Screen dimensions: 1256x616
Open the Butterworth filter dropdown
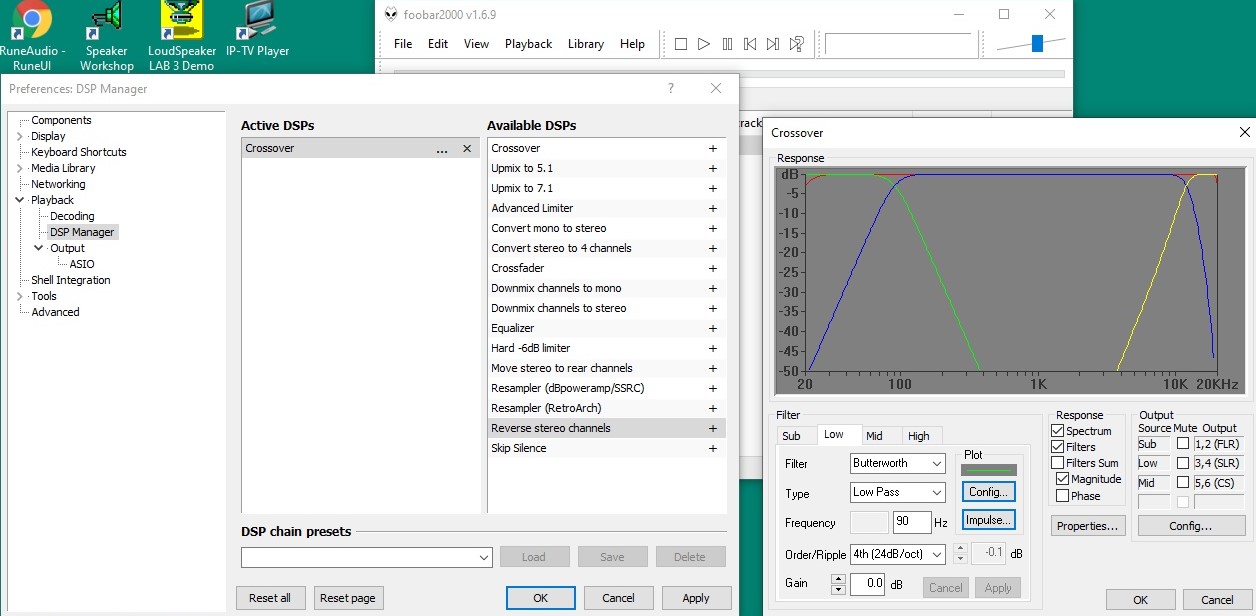click(x=897, y=463)
